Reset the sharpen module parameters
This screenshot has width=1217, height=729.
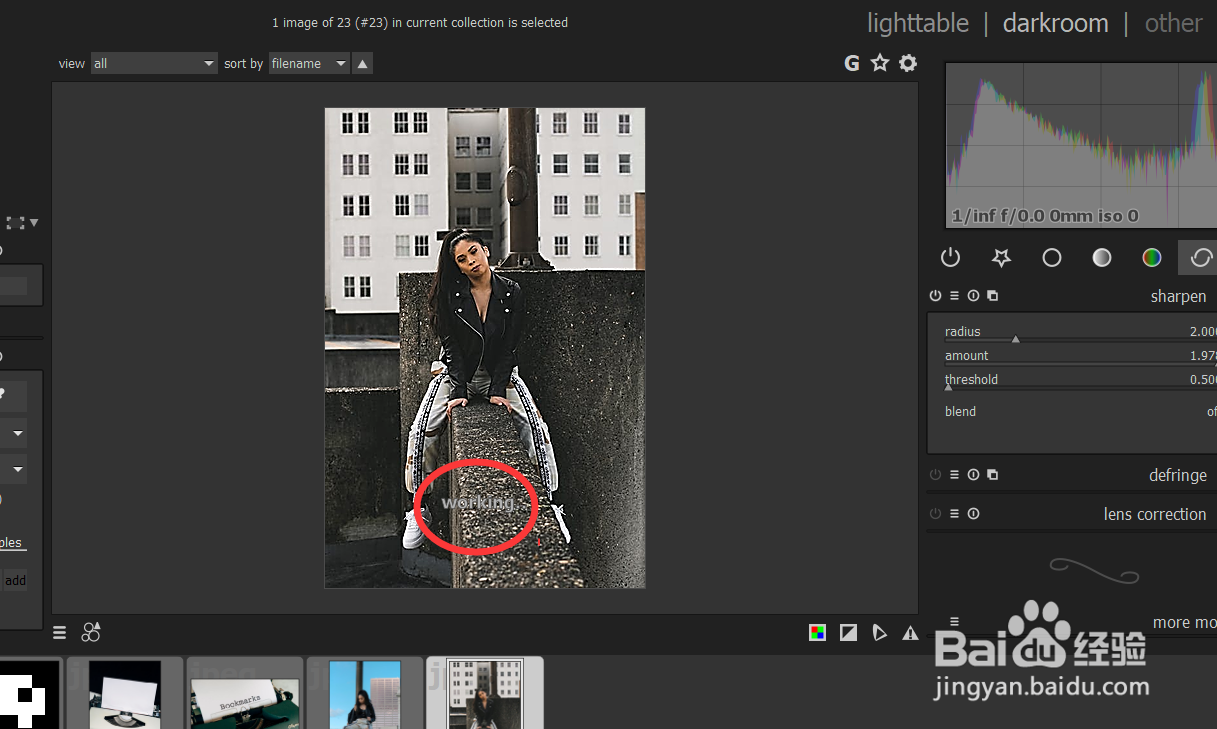pos(973,296)
